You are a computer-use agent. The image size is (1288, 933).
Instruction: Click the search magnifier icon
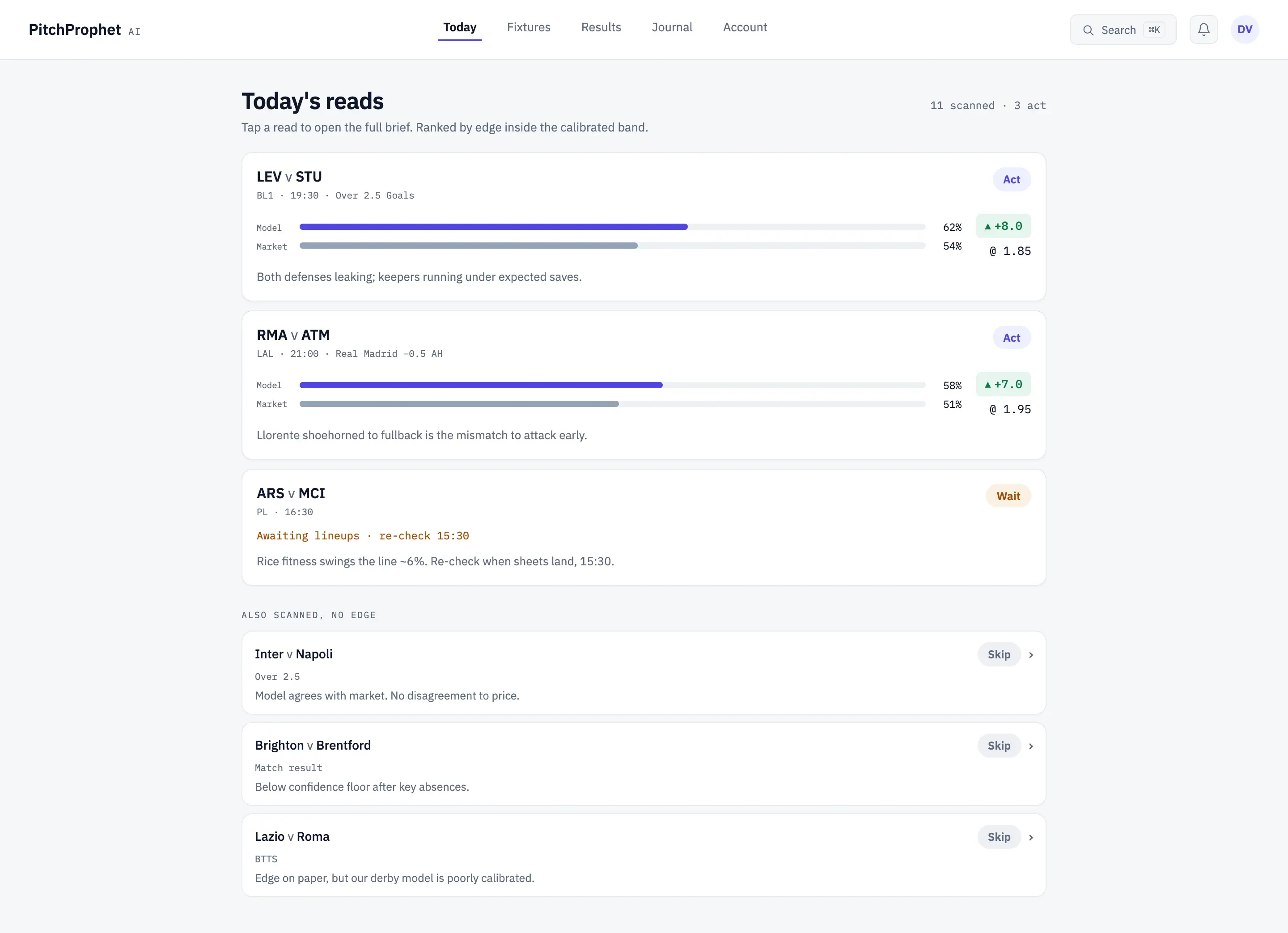tap(1088, 30)
